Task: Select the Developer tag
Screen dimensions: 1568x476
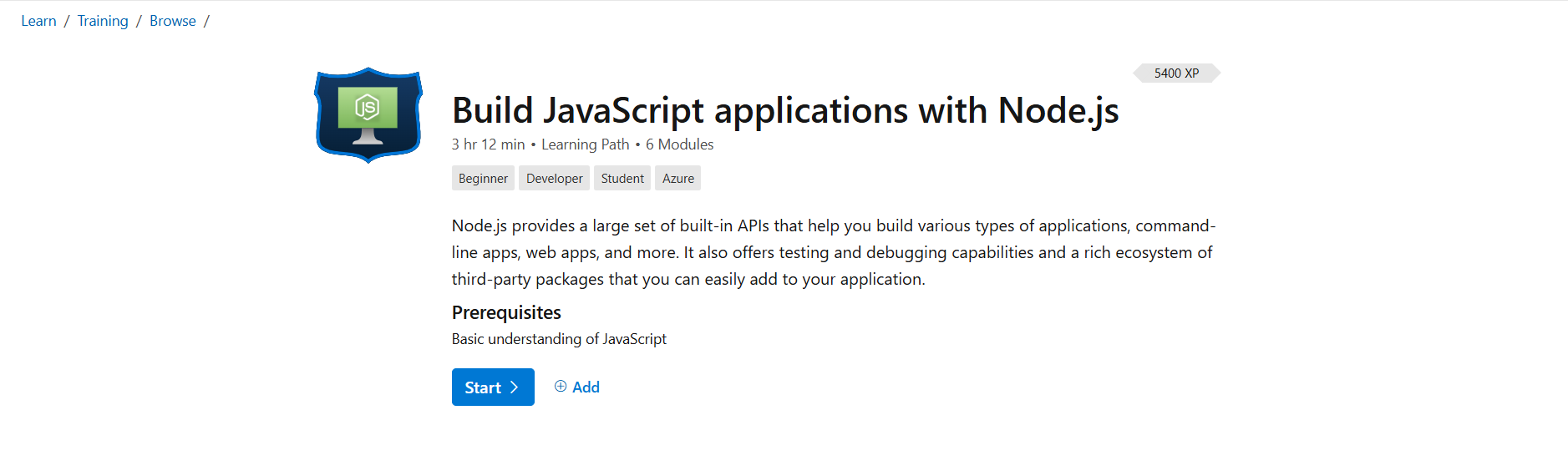Action: (554, 179)
